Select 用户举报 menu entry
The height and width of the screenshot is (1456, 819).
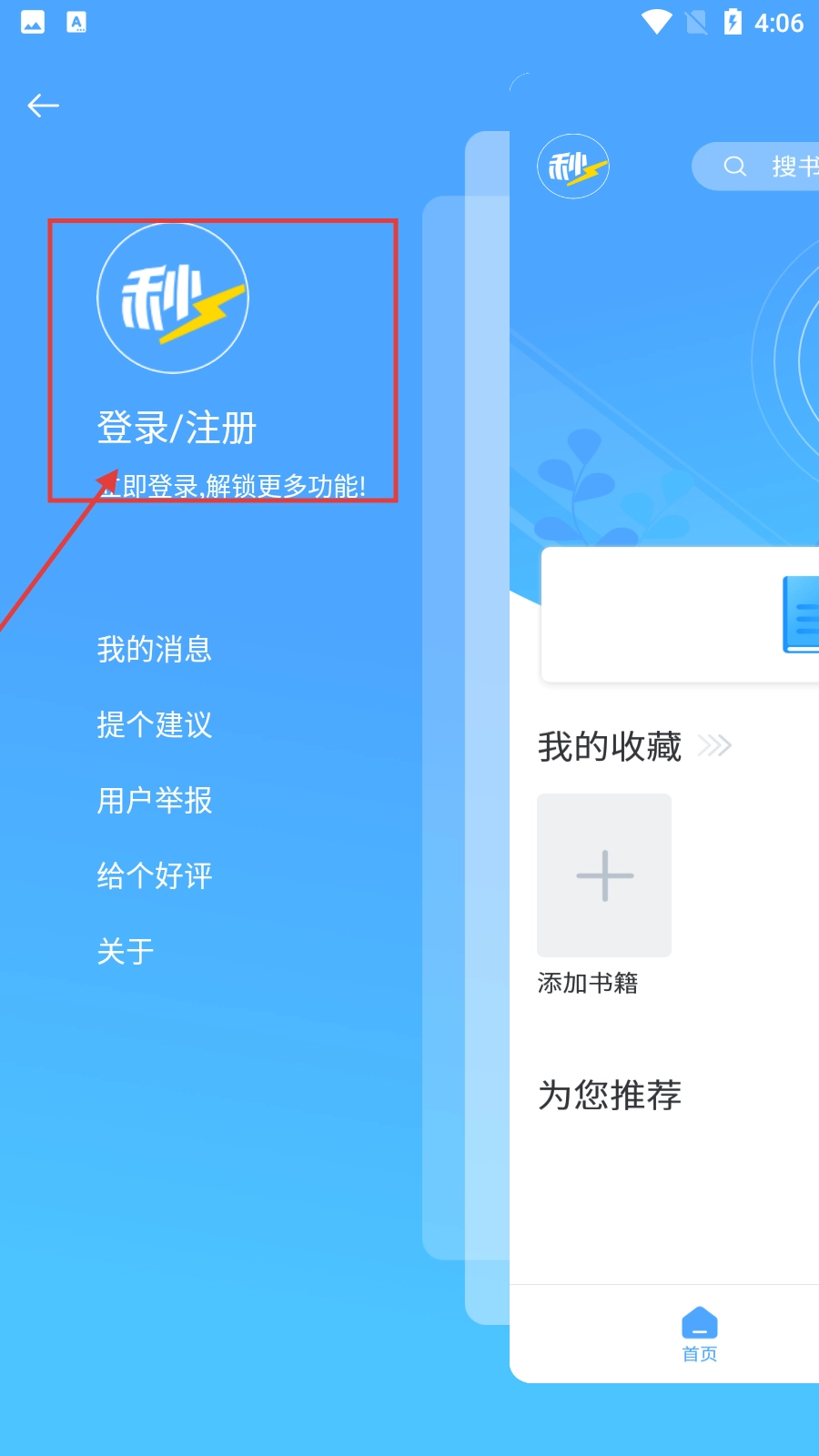coord(155,801)
